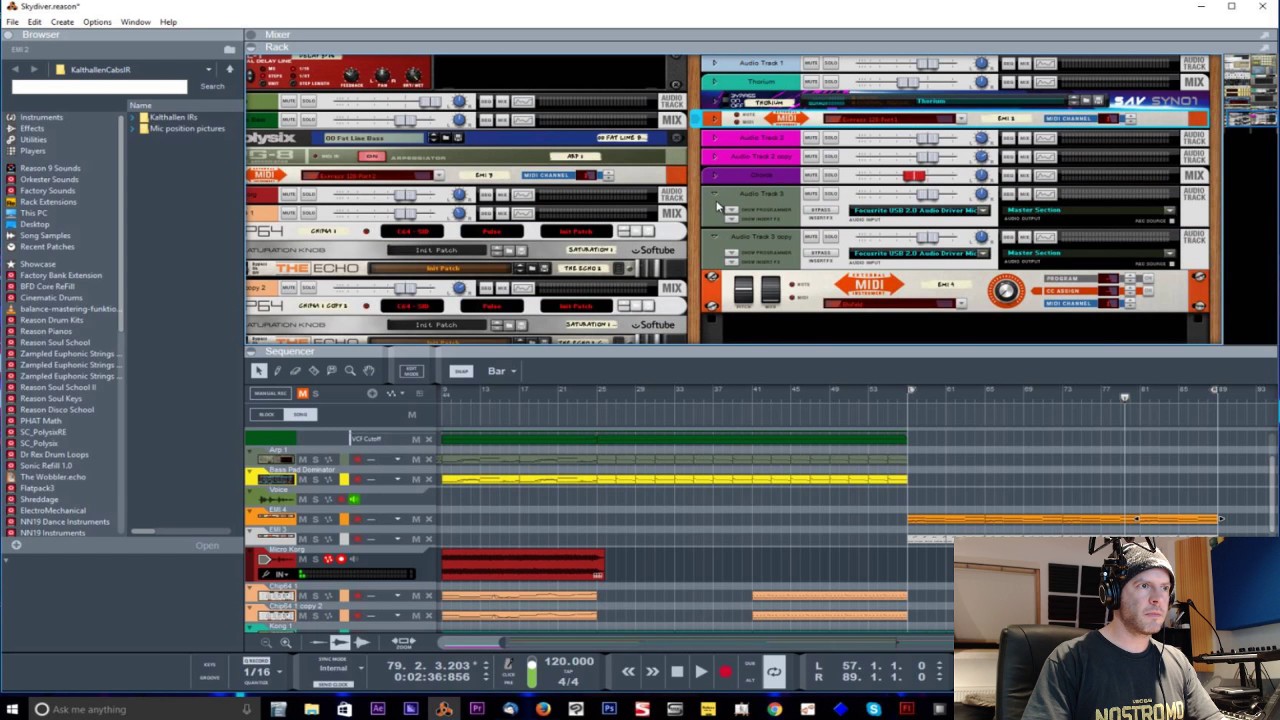
Task: Select the Eraser tool in the sequencer
Action: point(295,371)
